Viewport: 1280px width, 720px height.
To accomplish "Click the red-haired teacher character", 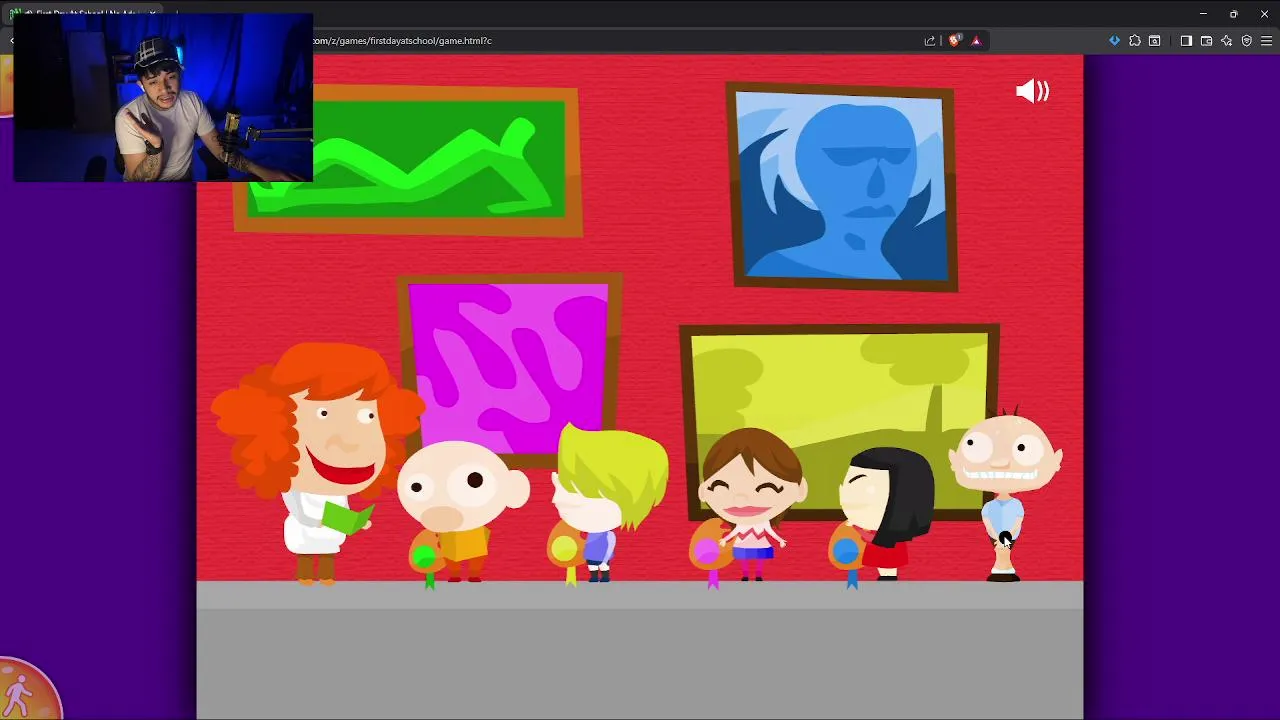I will pyautogui.click(x=318, y=462).
